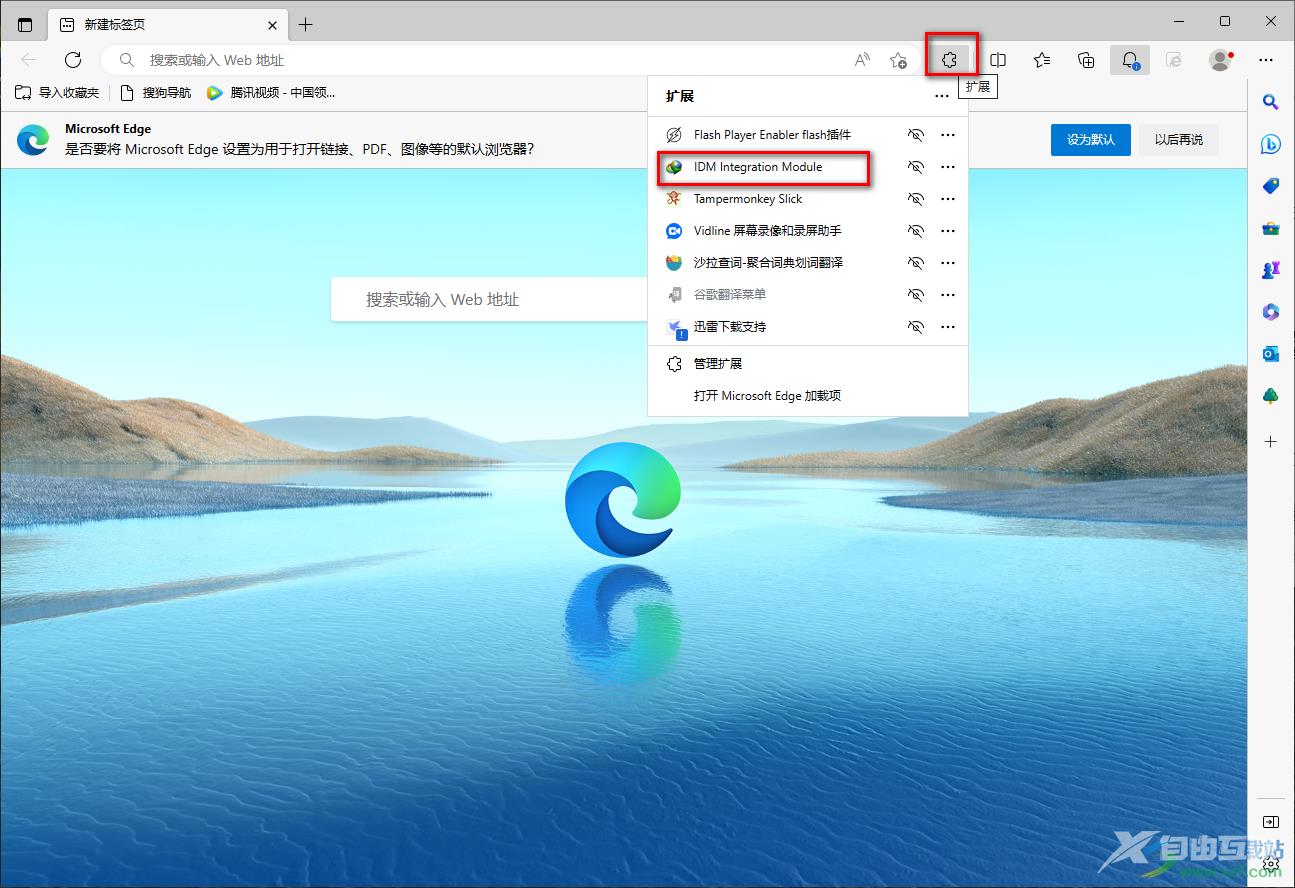Open more actions for Vidline extension
Viewport: 1295px width, 888px height.
(x=948, y=231)
